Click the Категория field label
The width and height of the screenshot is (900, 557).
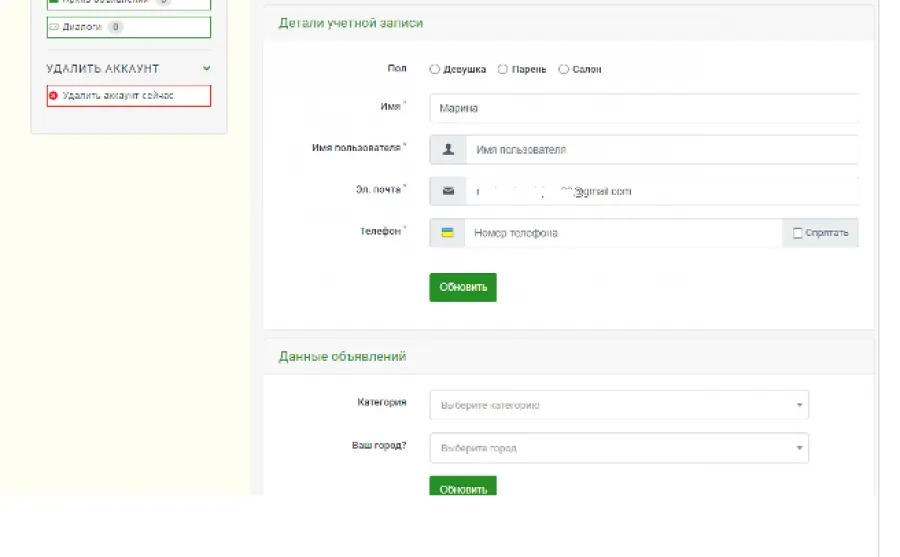(382, 402)
